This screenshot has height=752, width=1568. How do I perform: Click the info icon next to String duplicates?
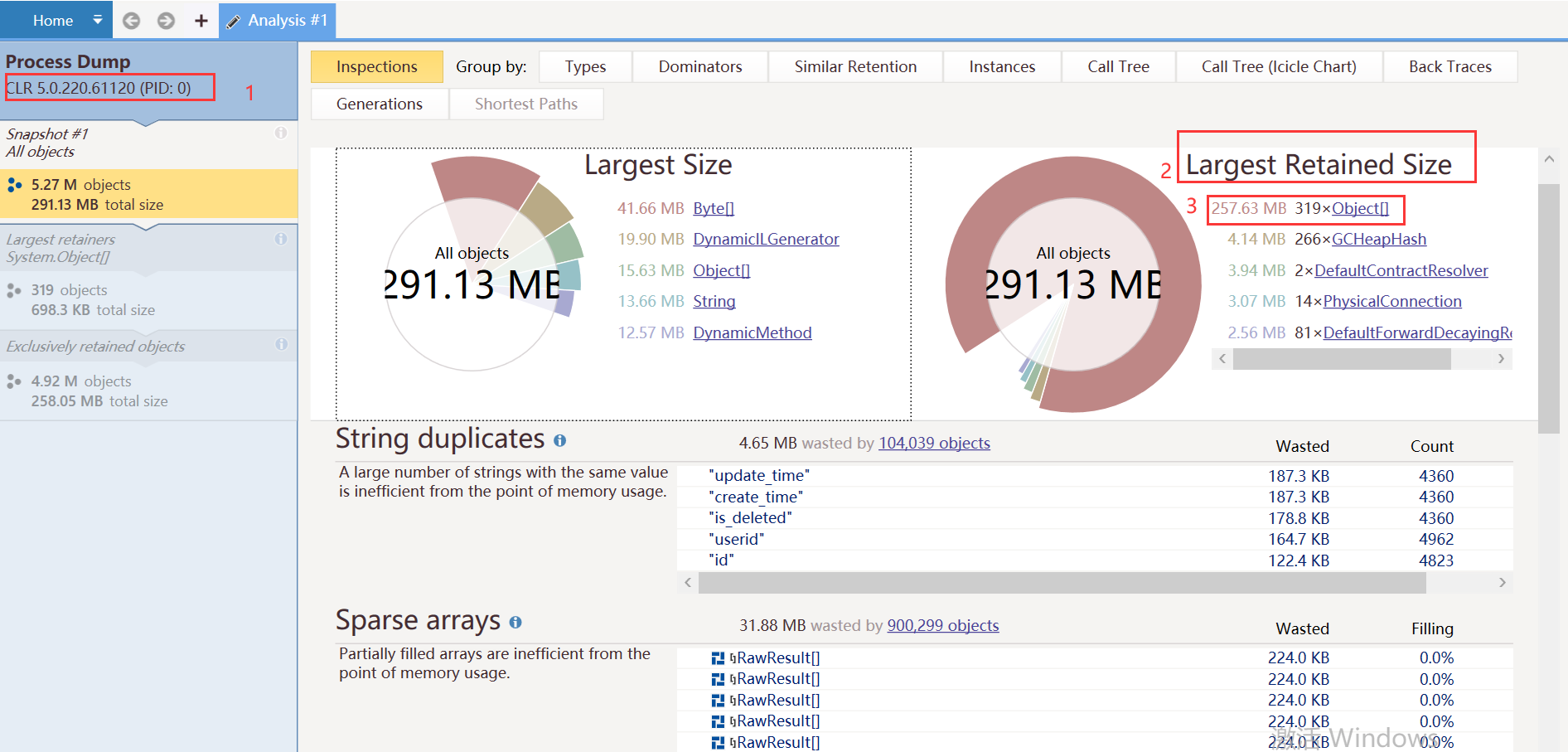[x=560, y=440]
